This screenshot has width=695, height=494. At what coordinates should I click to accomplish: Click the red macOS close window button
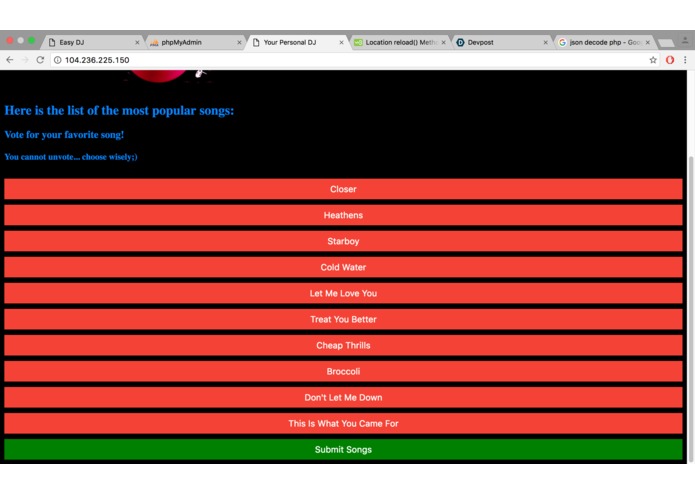click(x=10, y=40)
